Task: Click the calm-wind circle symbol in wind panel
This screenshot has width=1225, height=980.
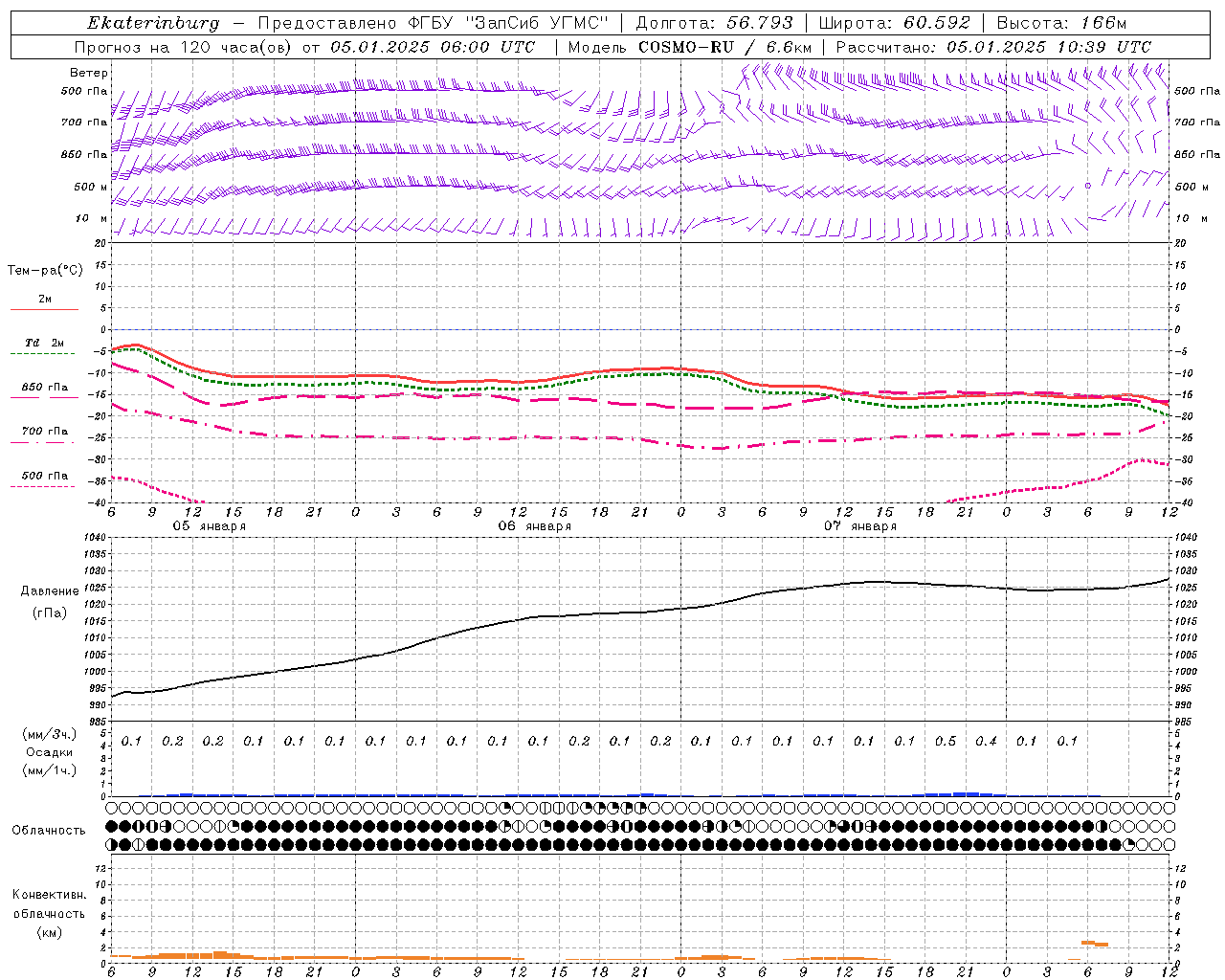Action: point(1088,186)
